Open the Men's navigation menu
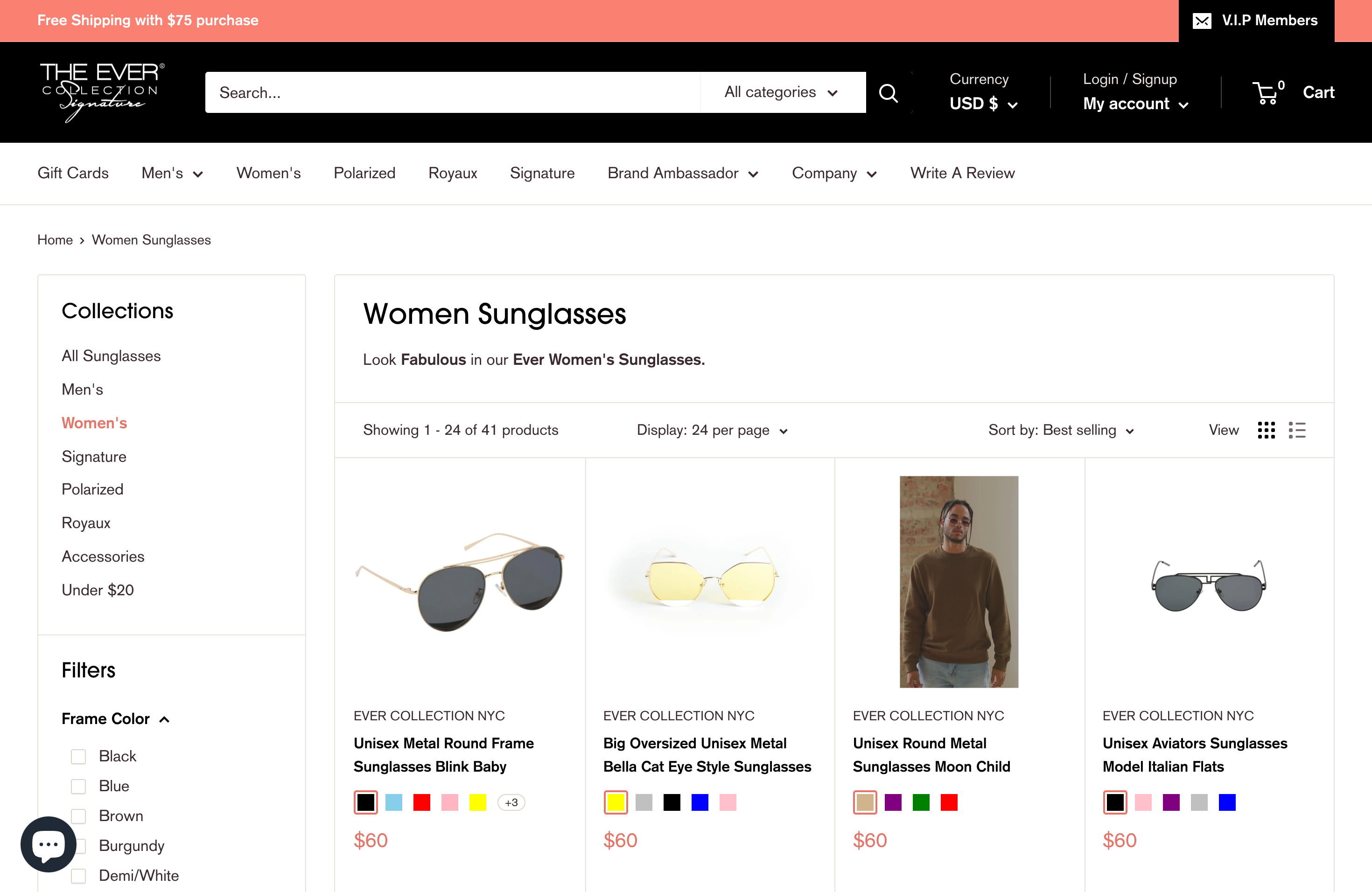This screenshot has height=892, width=1372. click(172, 173)
